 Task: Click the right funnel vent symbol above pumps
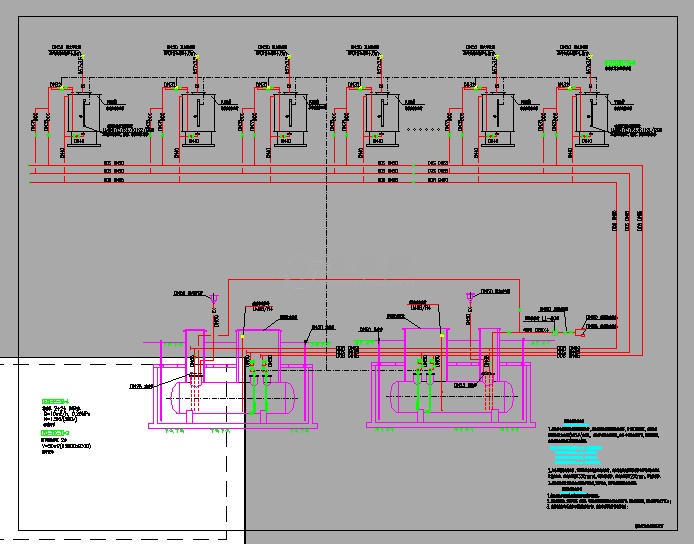tap(469, 297)
